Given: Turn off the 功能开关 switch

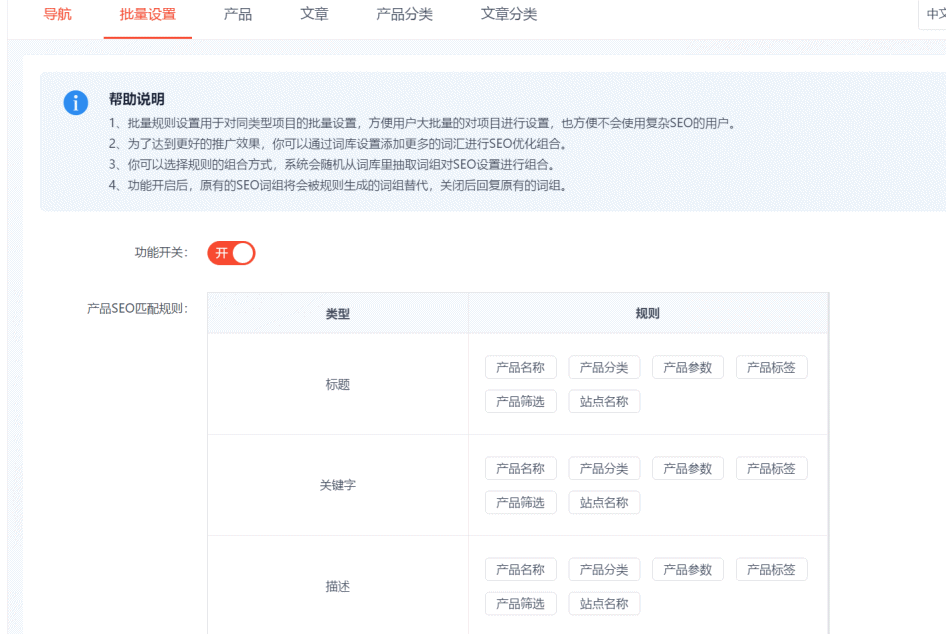Looking at the screenshot, I should coord(231,253).
